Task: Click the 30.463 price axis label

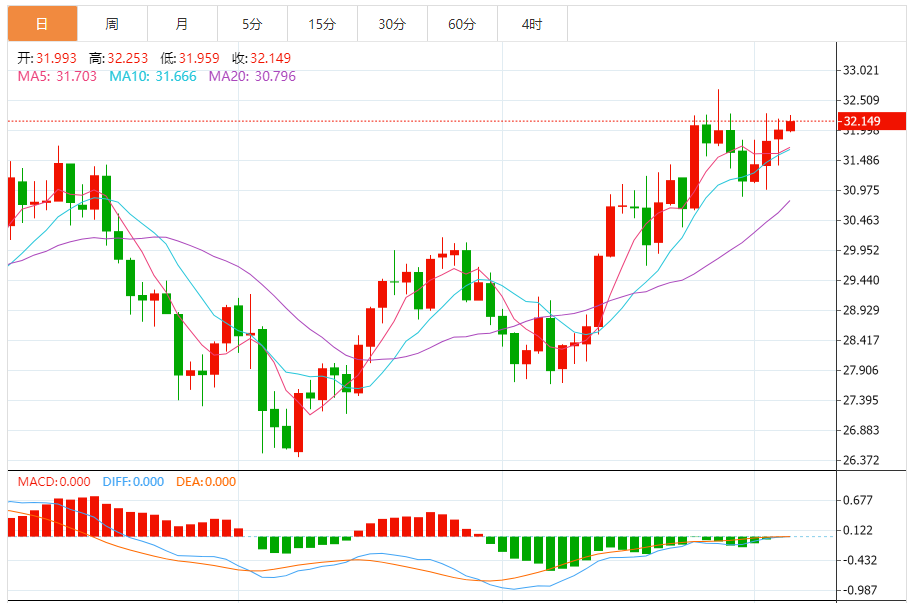Action: pos(861,220)
